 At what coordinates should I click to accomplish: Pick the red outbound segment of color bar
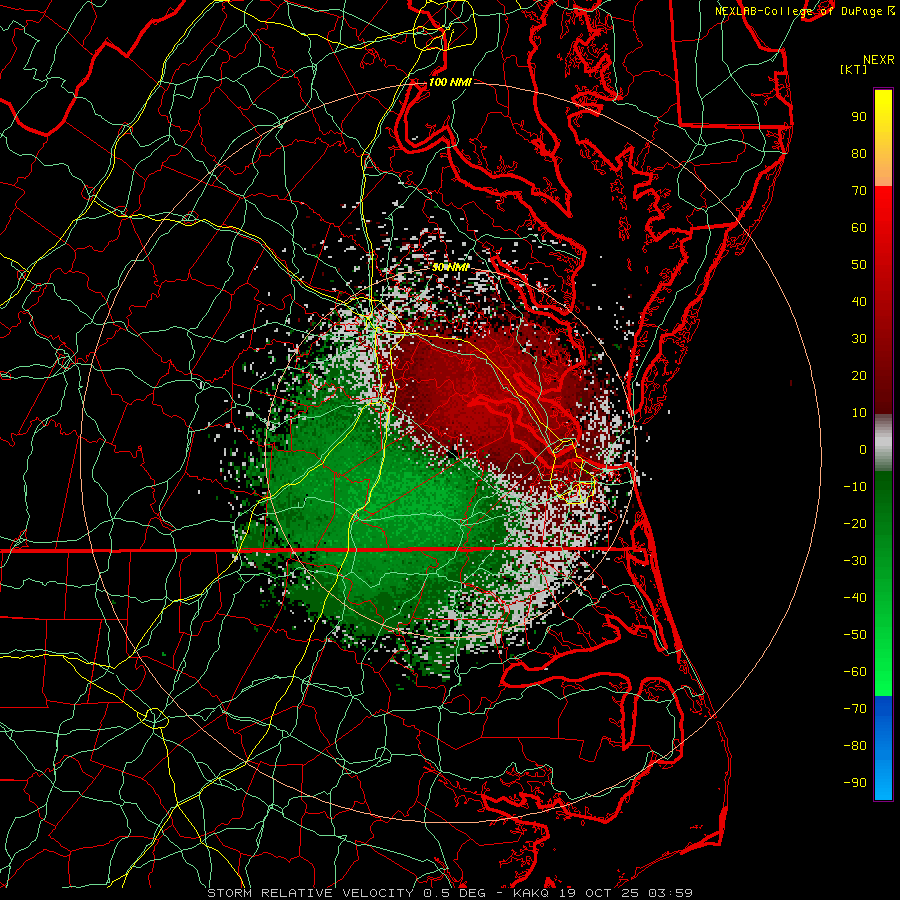[883, 300]
